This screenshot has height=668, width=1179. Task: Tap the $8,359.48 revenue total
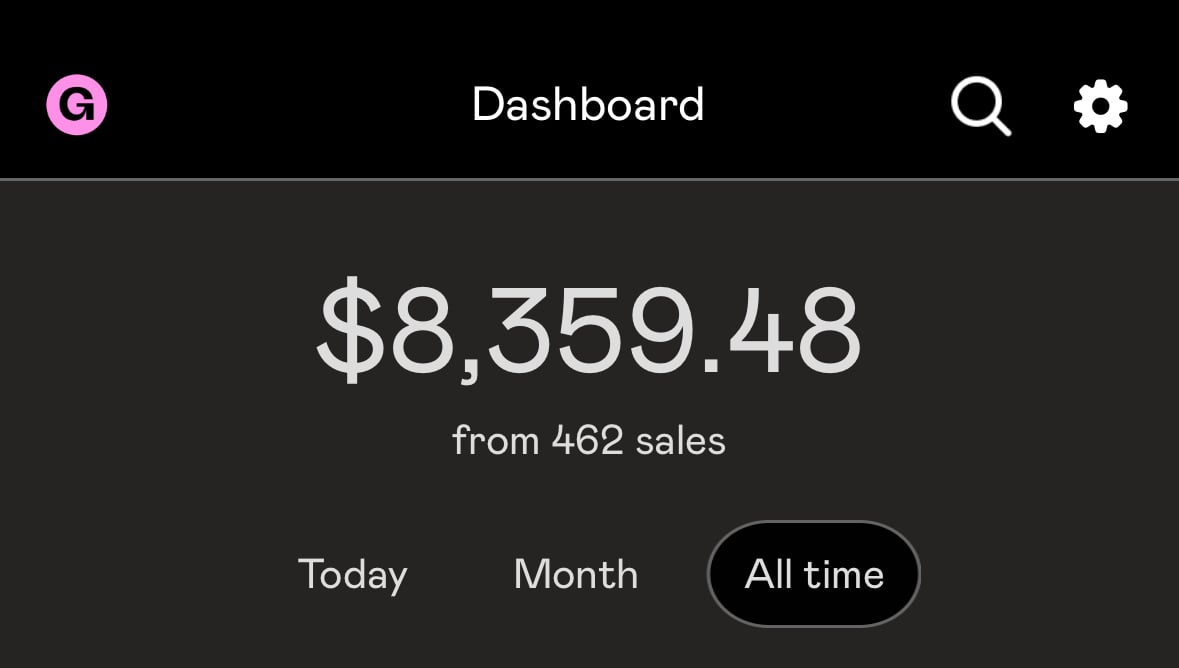point(588,333)
